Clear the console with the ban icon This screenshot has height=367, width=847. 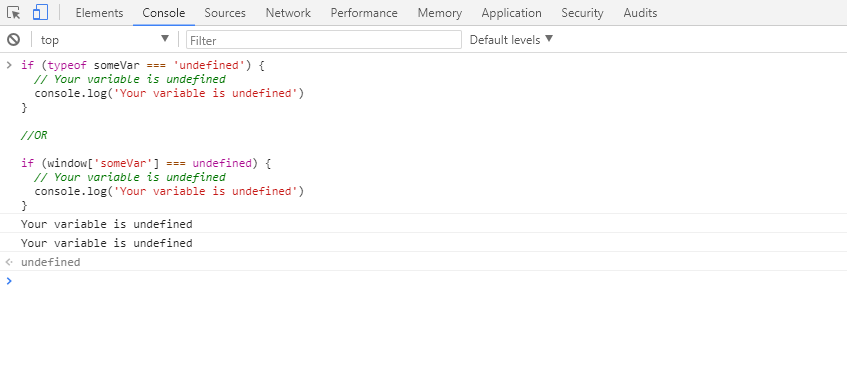tap(14, 39)
